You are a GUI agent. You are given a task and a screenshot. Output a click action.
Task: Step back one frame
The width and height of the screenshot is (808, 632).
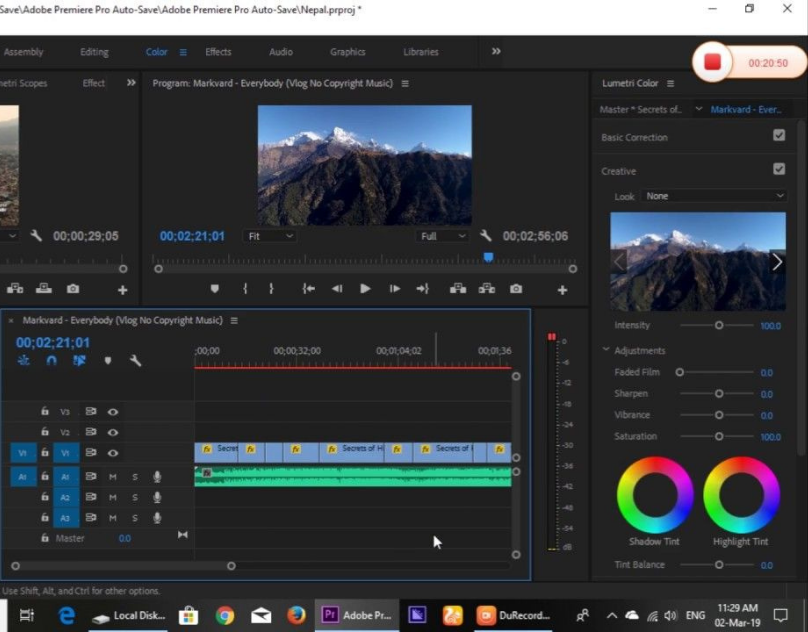click(336, 289)
